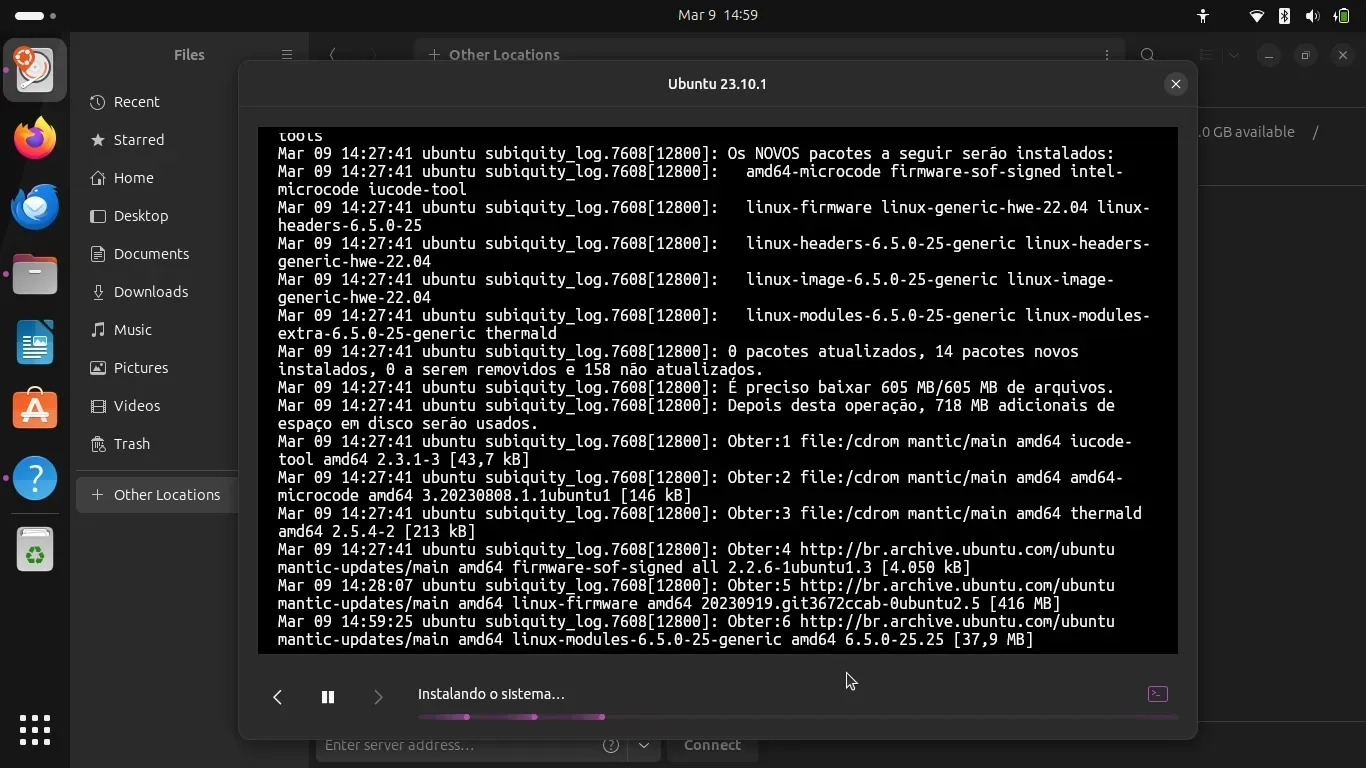Expand the server address history dropdown
1366x768 pixels.
point(644,745)
